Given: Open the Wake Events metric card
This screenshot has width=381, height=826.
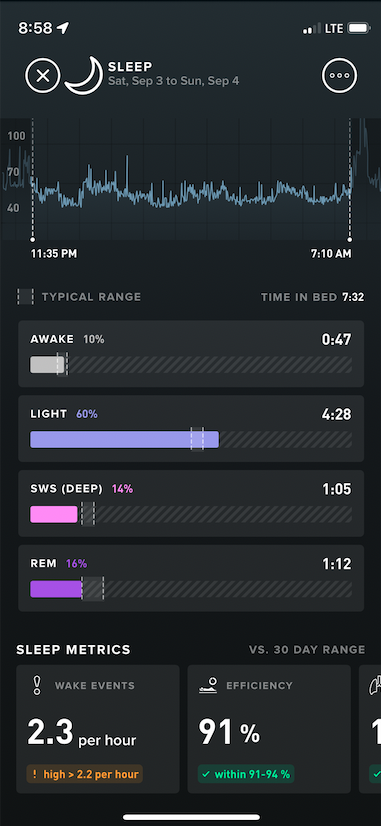Looking at the screenshot, I should click(x=98, y=729).
